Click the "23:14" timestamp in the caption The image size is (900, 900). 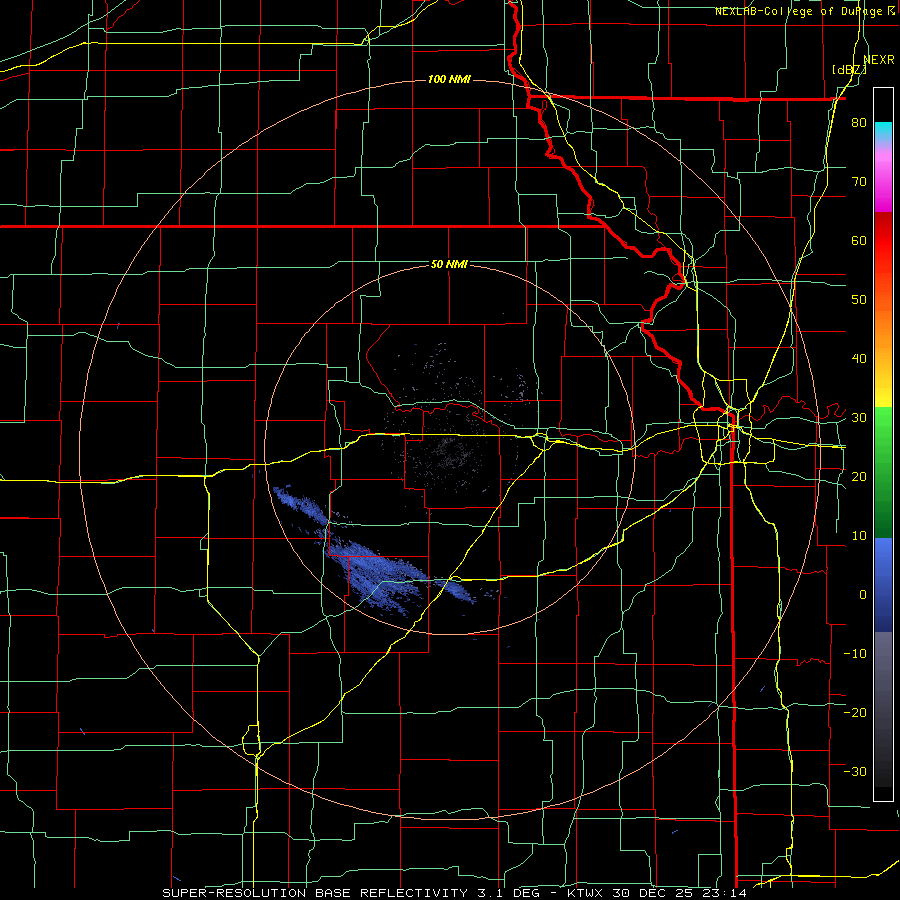click(x=726, y=893)
